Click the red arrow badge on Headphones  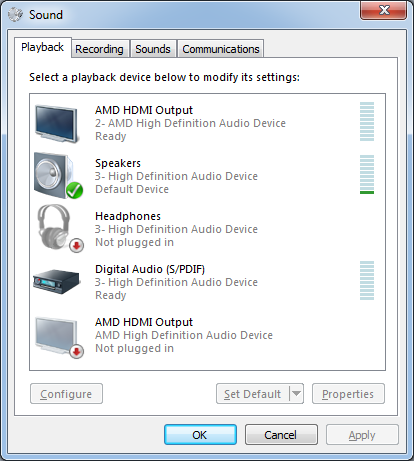pos(77,246)
